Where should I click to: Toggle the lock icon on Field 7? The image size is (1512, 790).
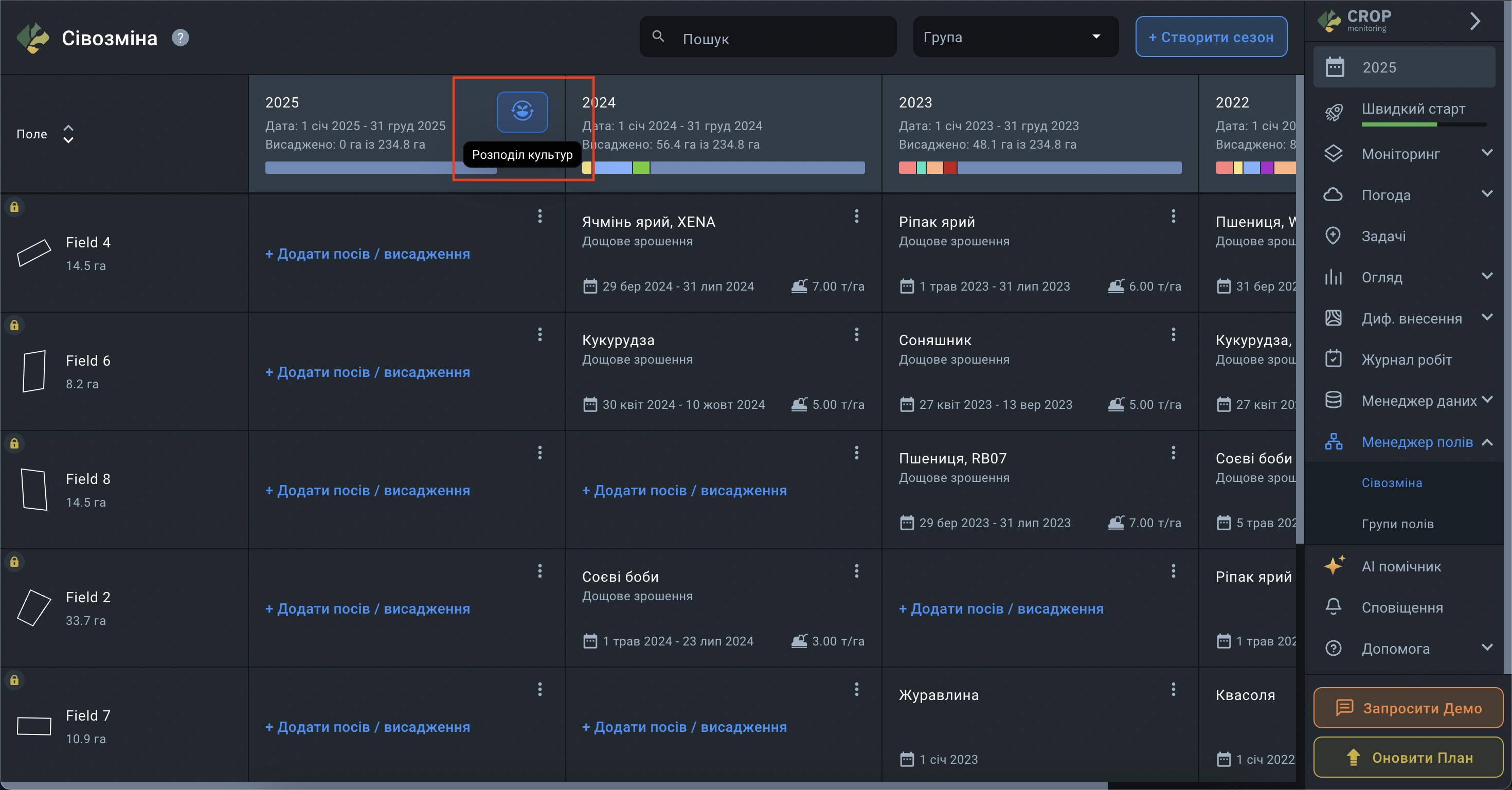coord(14,679)
